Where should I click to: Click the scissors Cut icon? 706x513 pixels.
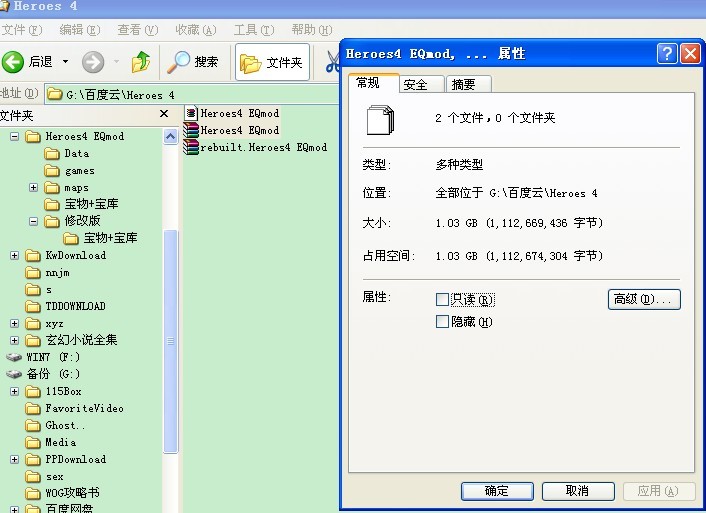pyautogui.click(x=333, y=62)
